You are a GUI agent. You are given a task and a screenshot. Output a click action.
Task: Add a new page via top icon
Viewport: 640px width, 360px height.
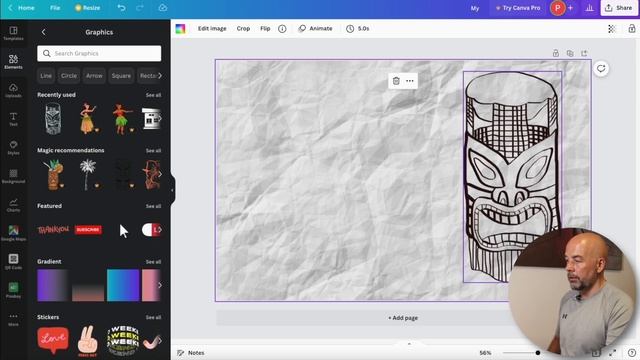584,53
